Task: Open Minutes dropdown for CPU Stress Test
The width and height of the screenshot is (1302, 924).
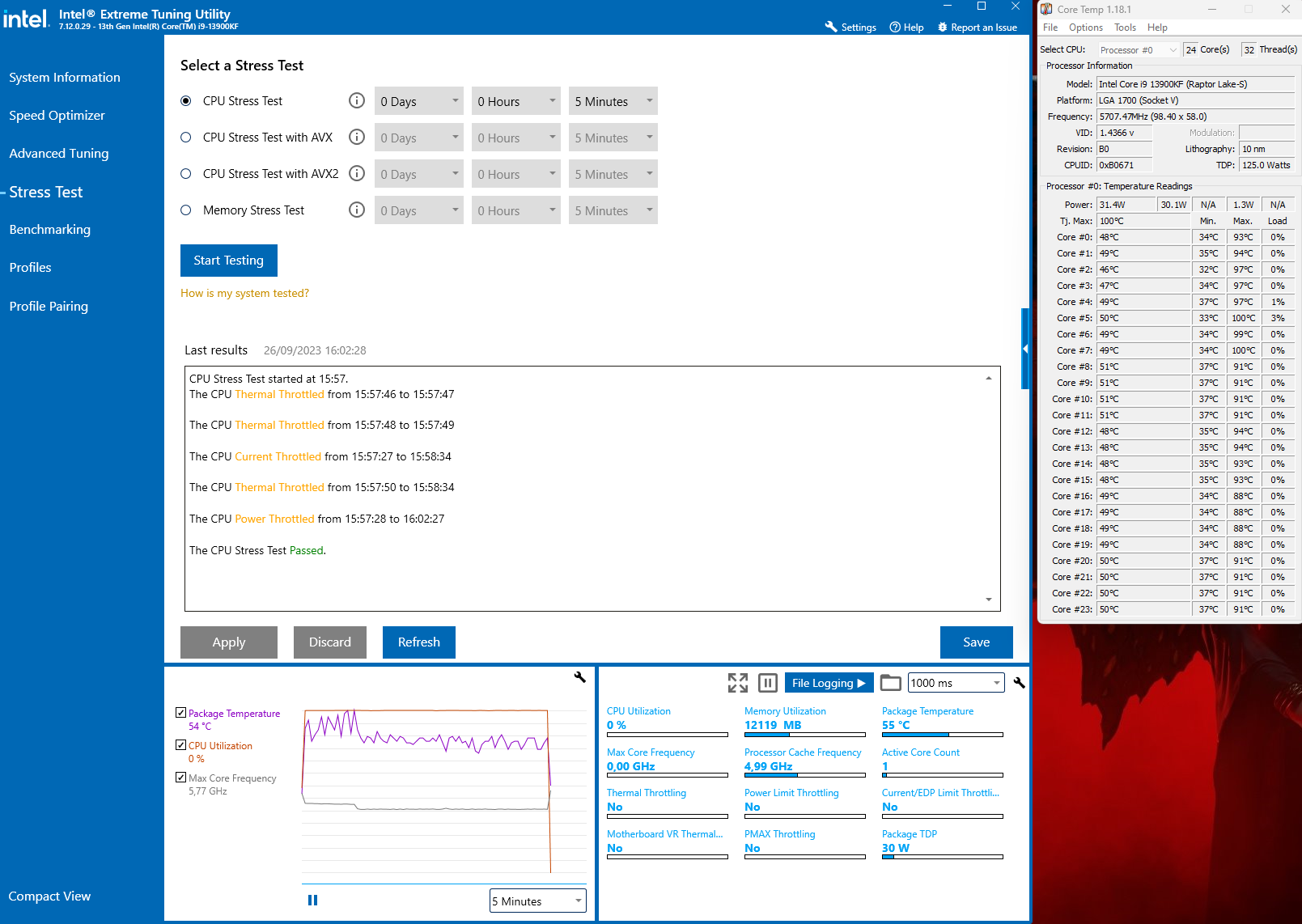Action: [613, 101]
